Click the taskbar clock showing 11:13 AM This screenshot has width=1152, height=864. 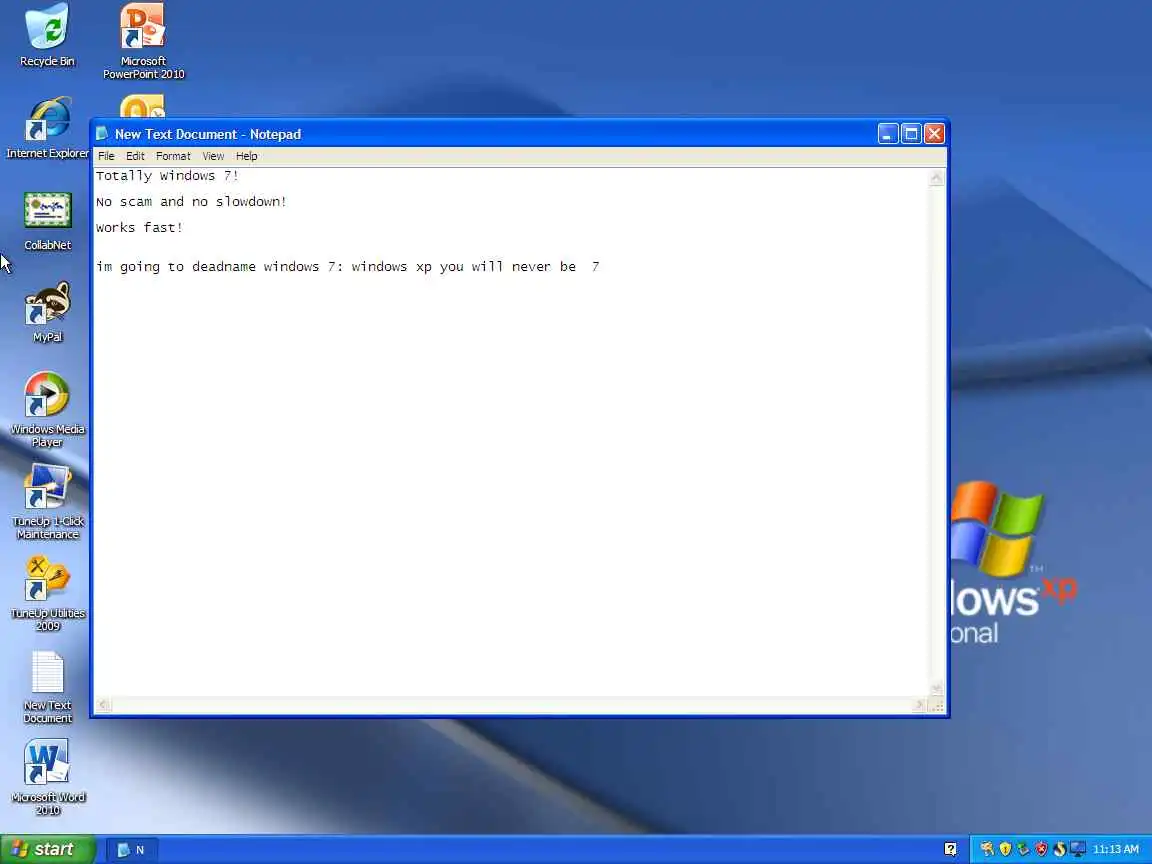[1115, 849]
